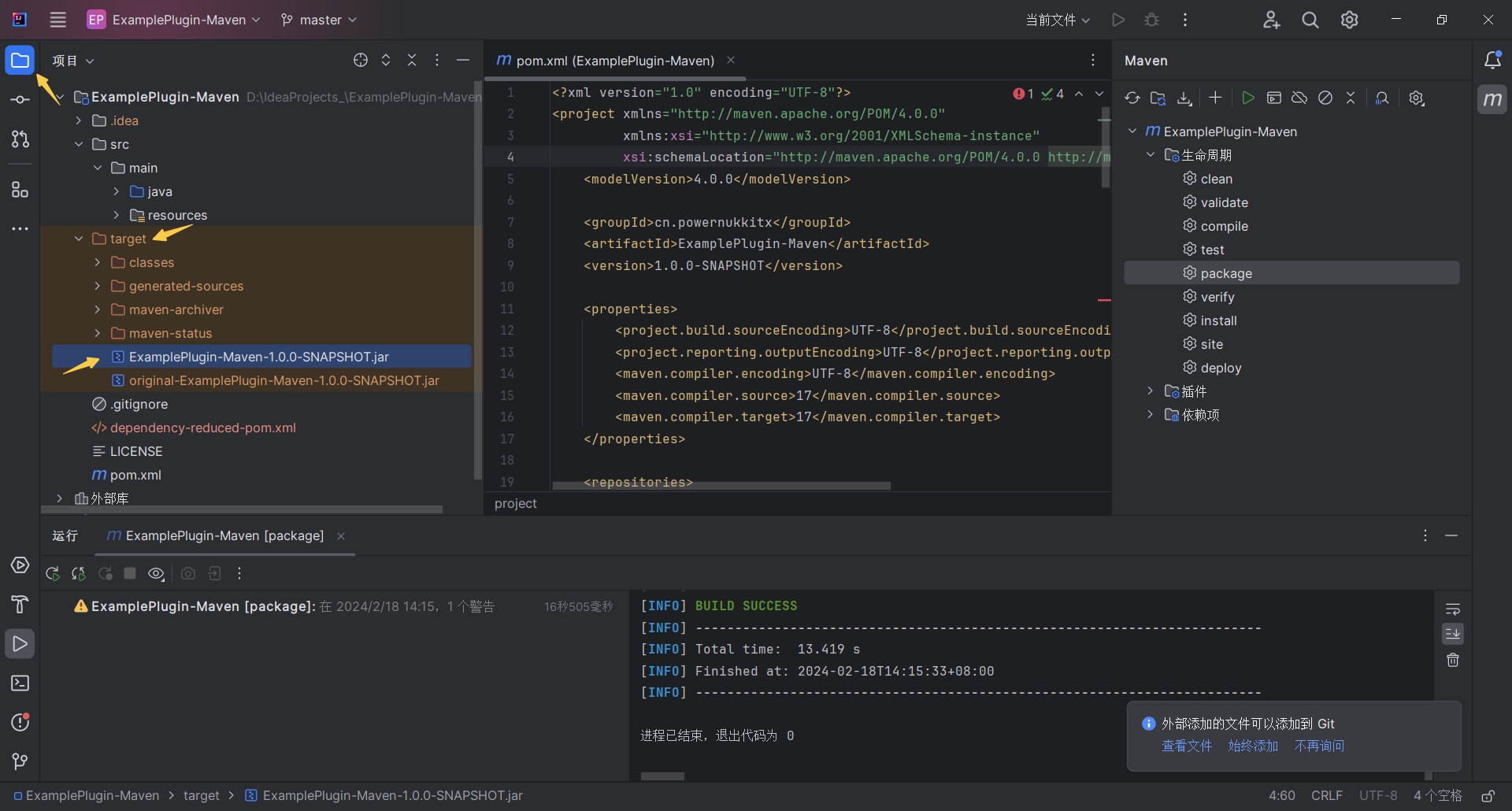Open the Run tool window

(20, 644)
